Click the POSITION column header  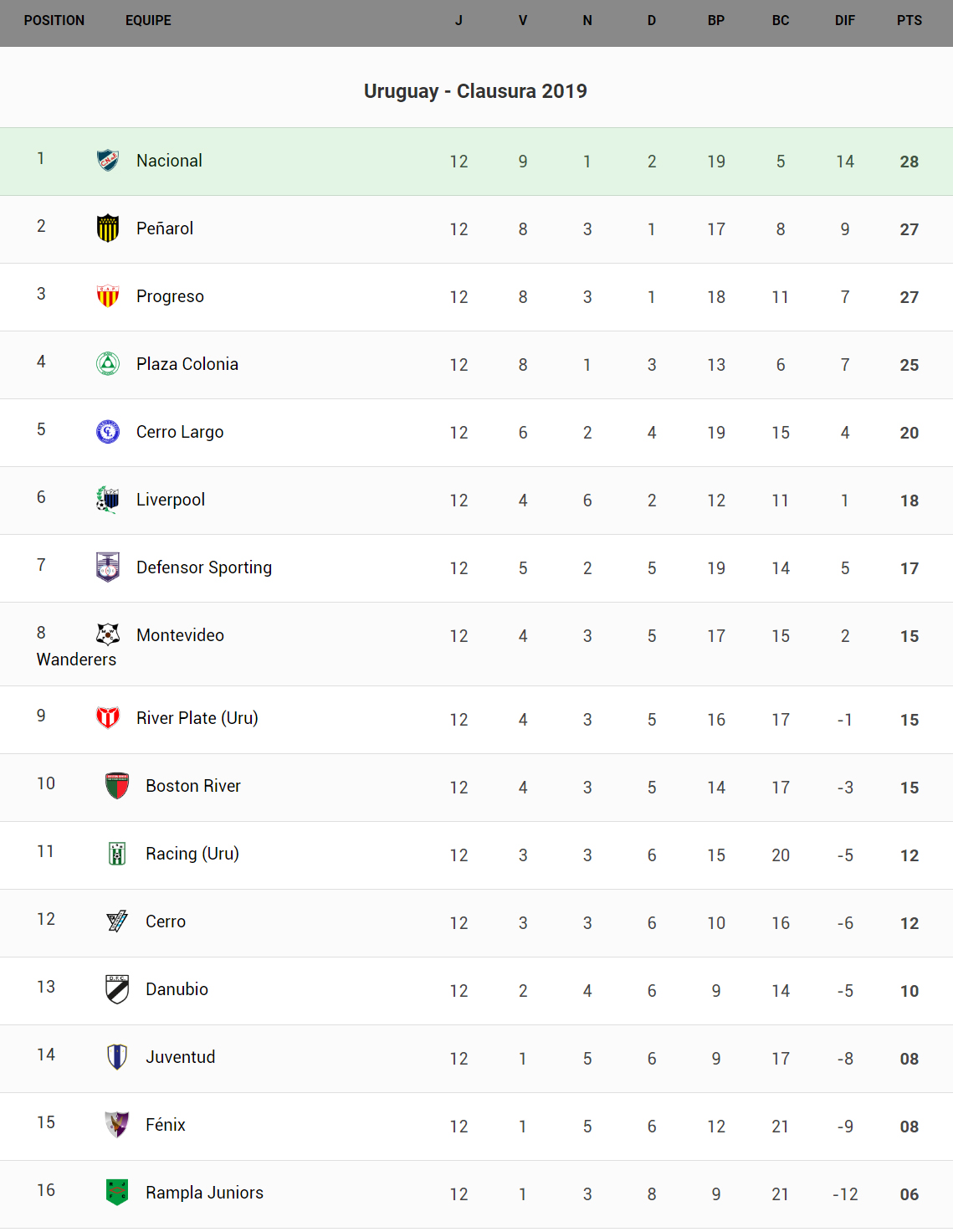click(54, 20)
